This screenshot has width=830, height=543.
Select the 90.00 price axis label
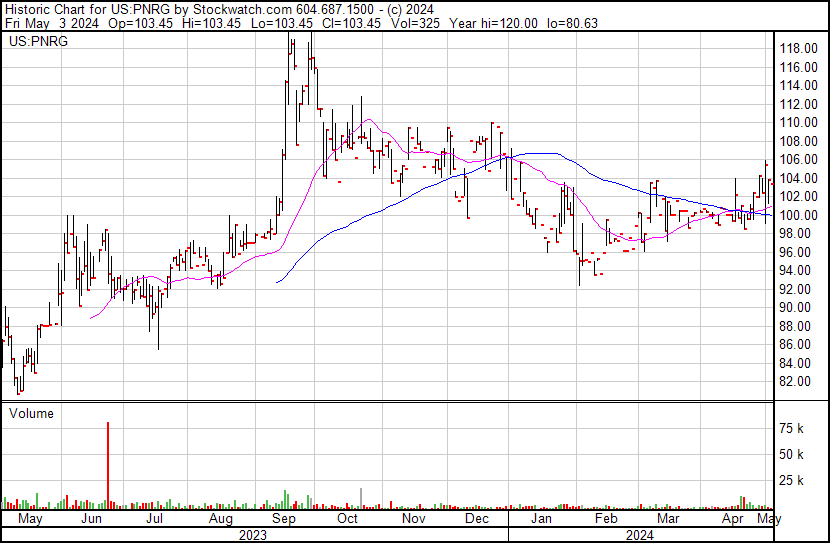pyautogui.click(x=795, y=307)
